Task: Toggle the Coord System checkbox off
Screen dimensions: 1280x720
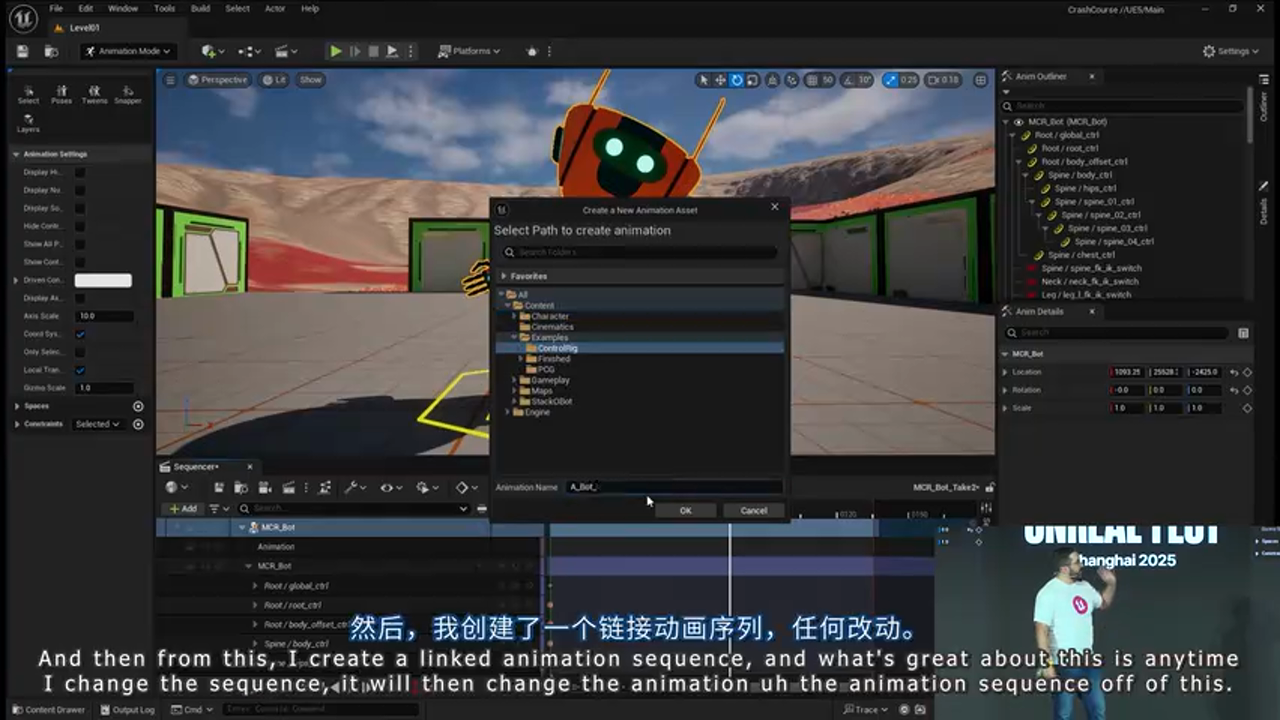Action: pyautogui.click(x=81, y=333)
